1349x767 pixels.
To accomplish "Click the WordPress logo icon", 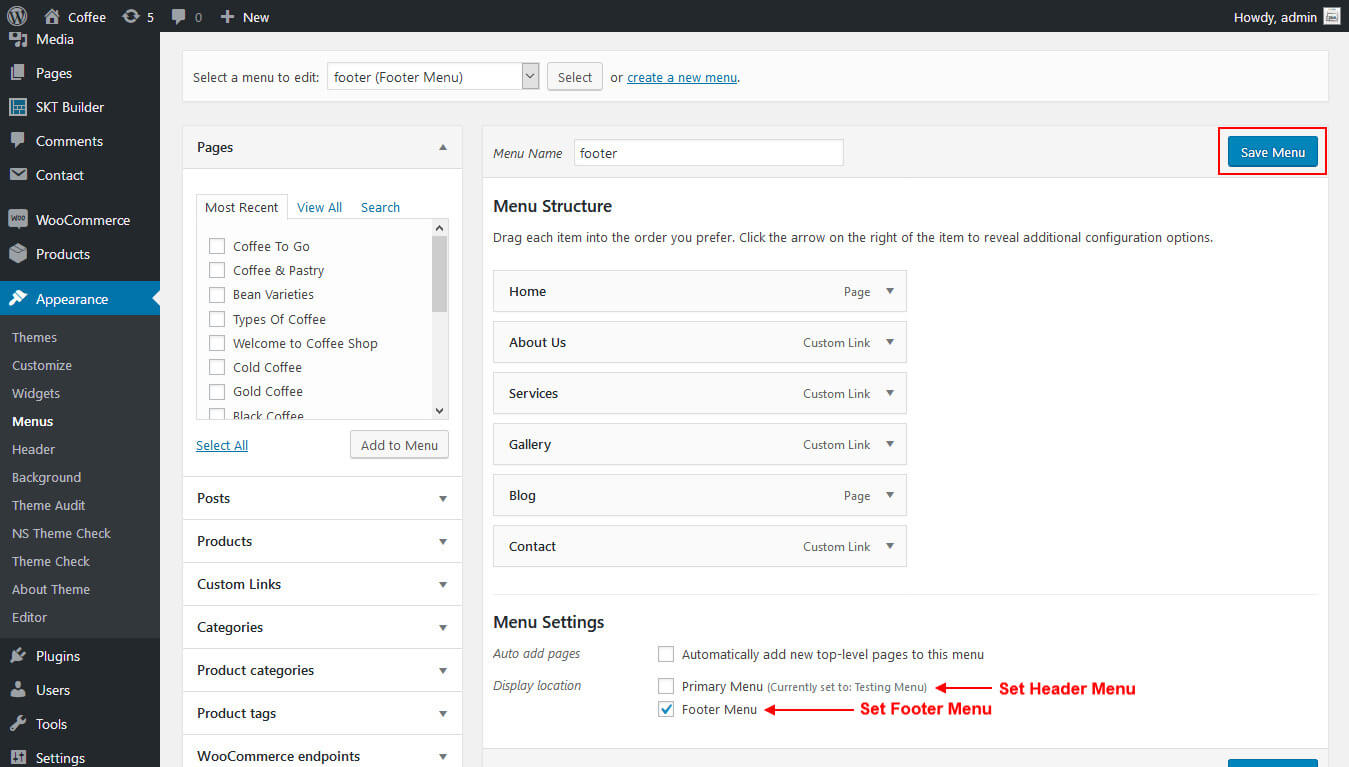I will [x=17, y=16].
